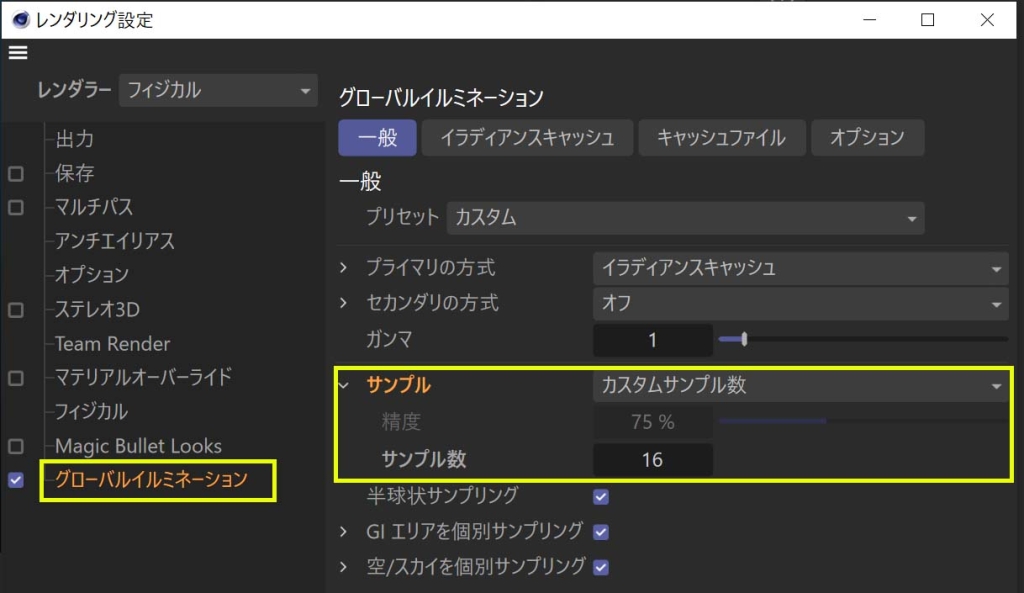
Task: Toggle the 空/スカイを個別サンプリング checkbox
Action: (601, 567)
